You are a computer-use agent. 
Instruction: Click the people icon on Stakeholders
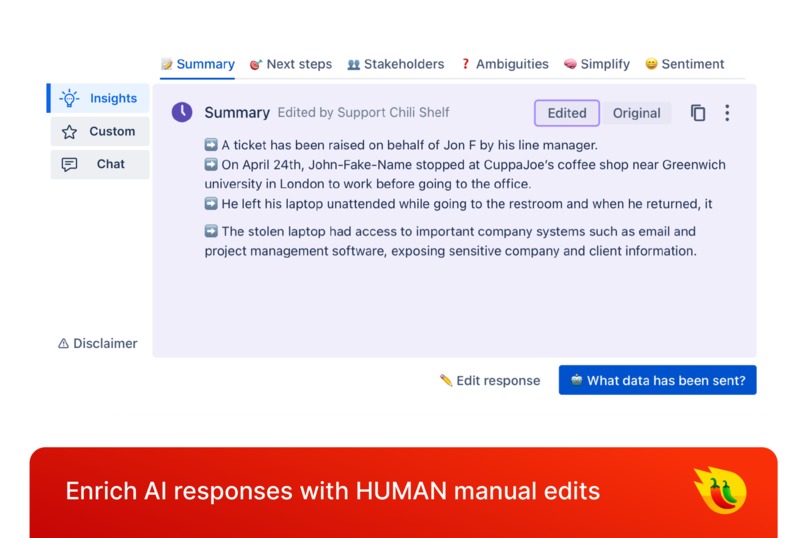354,64
